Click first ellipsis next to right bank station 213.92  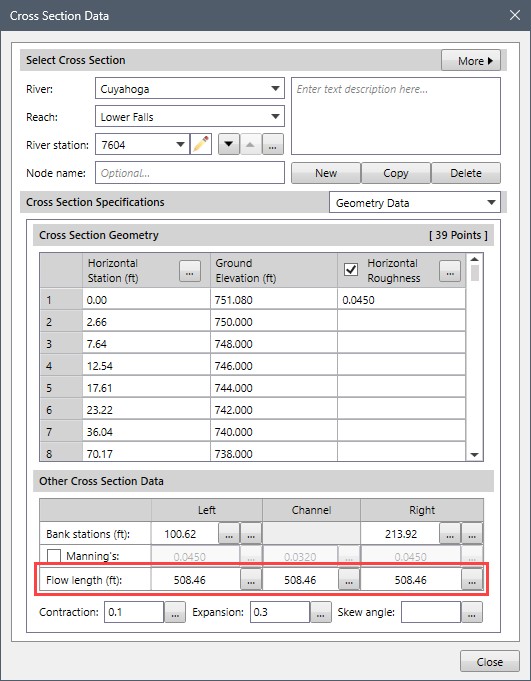pyautogui.click(x=450, y=533)
